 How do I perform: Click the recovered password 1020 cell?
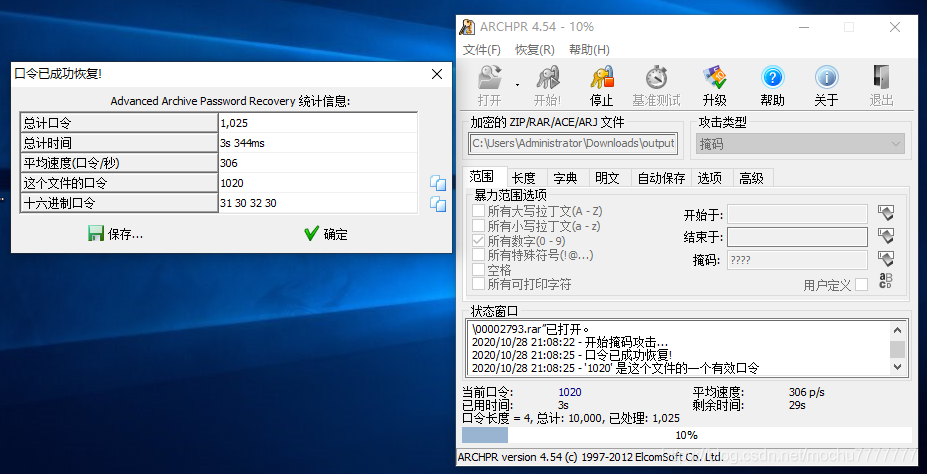[317, 183]
